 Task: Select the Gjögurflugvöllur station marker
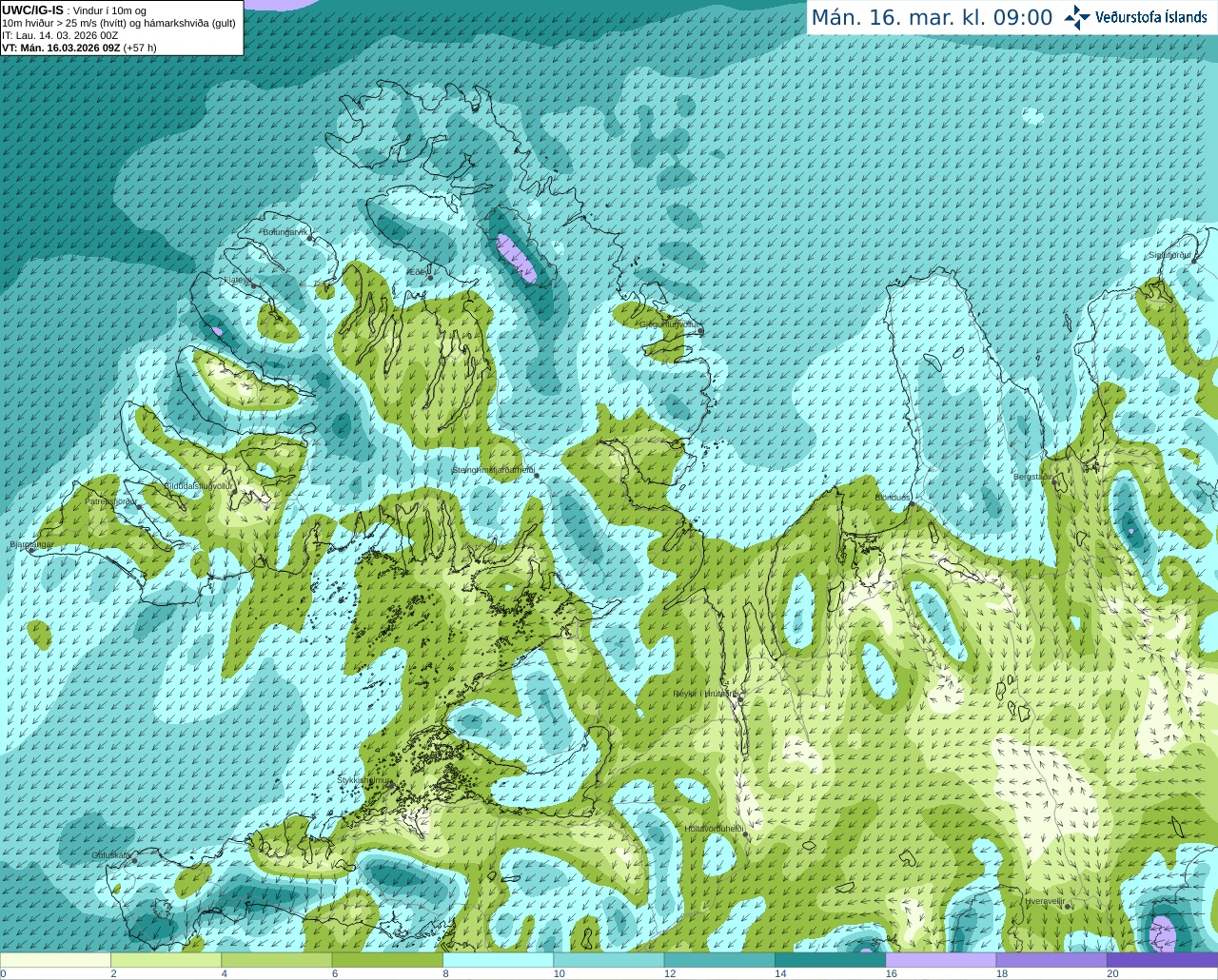coord(699,330)
